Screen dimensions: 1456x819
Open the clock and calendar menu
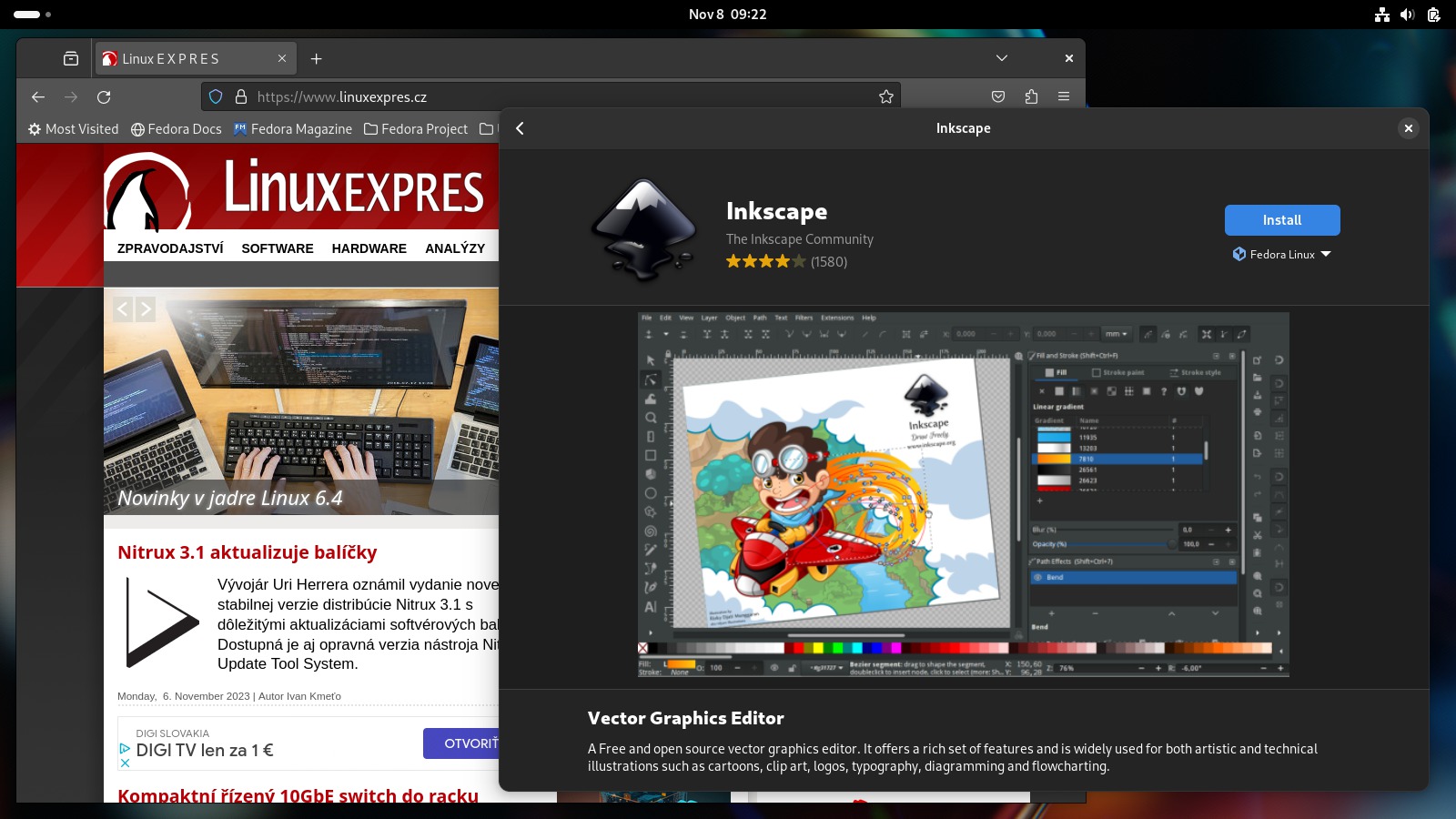click(x=728, y=15)
